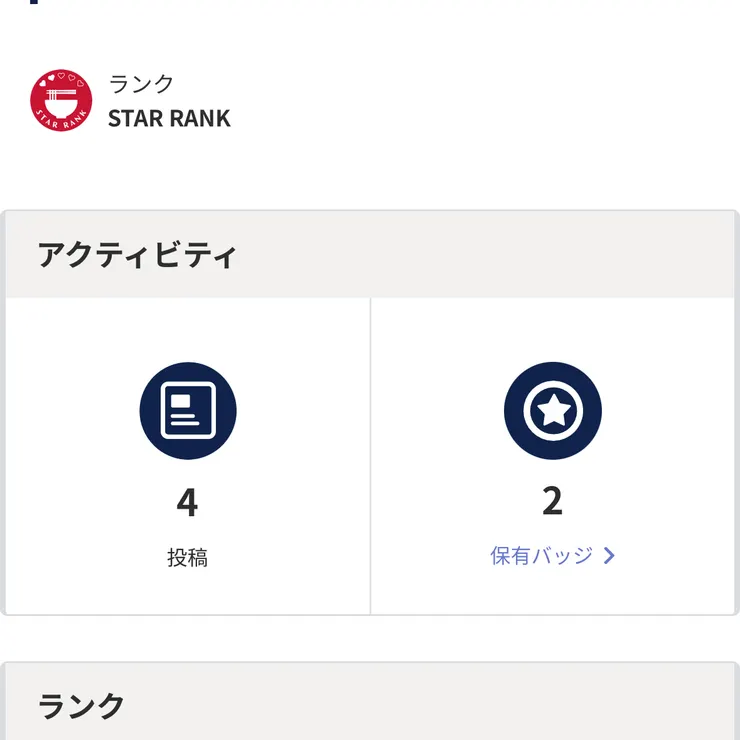740x740 pixels.
Task: Click the posts count number 4
Action: (187, 502)
